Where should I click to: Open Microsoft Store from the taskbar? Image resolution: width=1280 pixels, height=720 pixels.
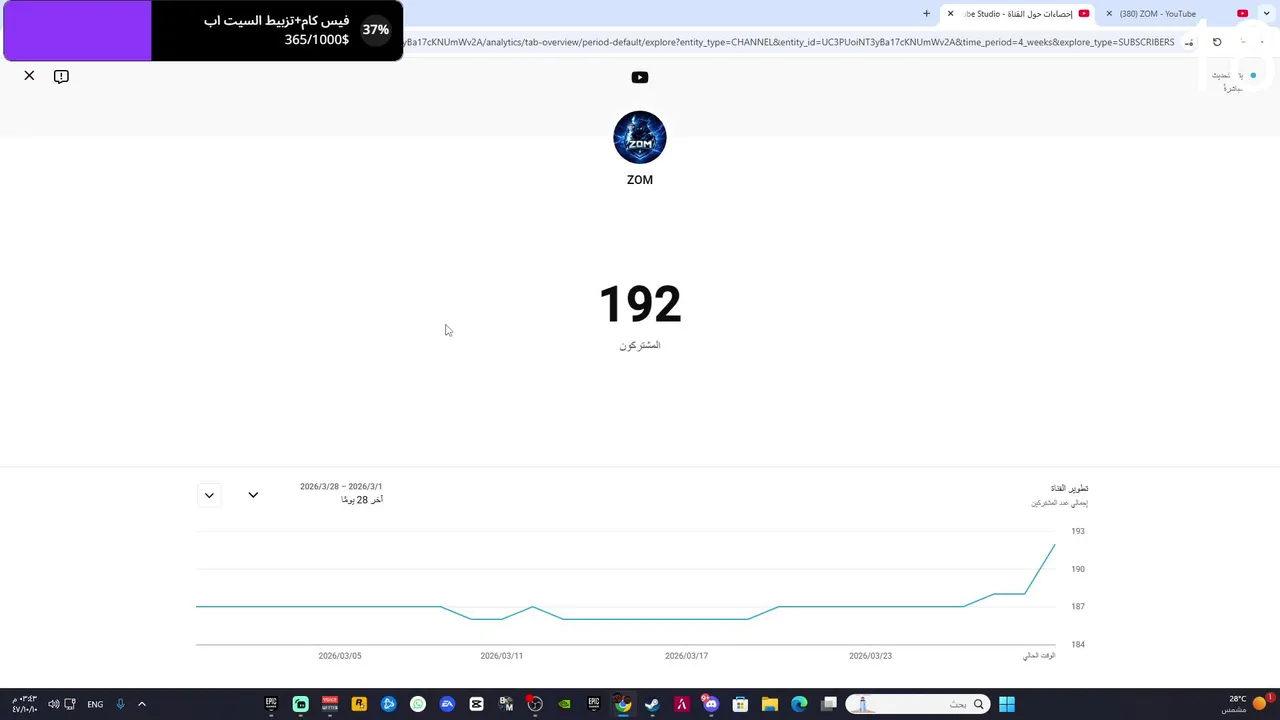click(x=740, y=704)
